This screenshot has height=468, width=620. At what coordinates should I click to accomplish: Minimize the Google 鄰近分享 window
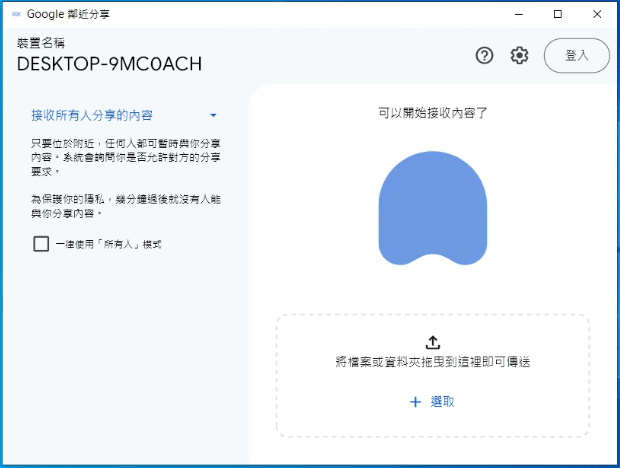519,14
